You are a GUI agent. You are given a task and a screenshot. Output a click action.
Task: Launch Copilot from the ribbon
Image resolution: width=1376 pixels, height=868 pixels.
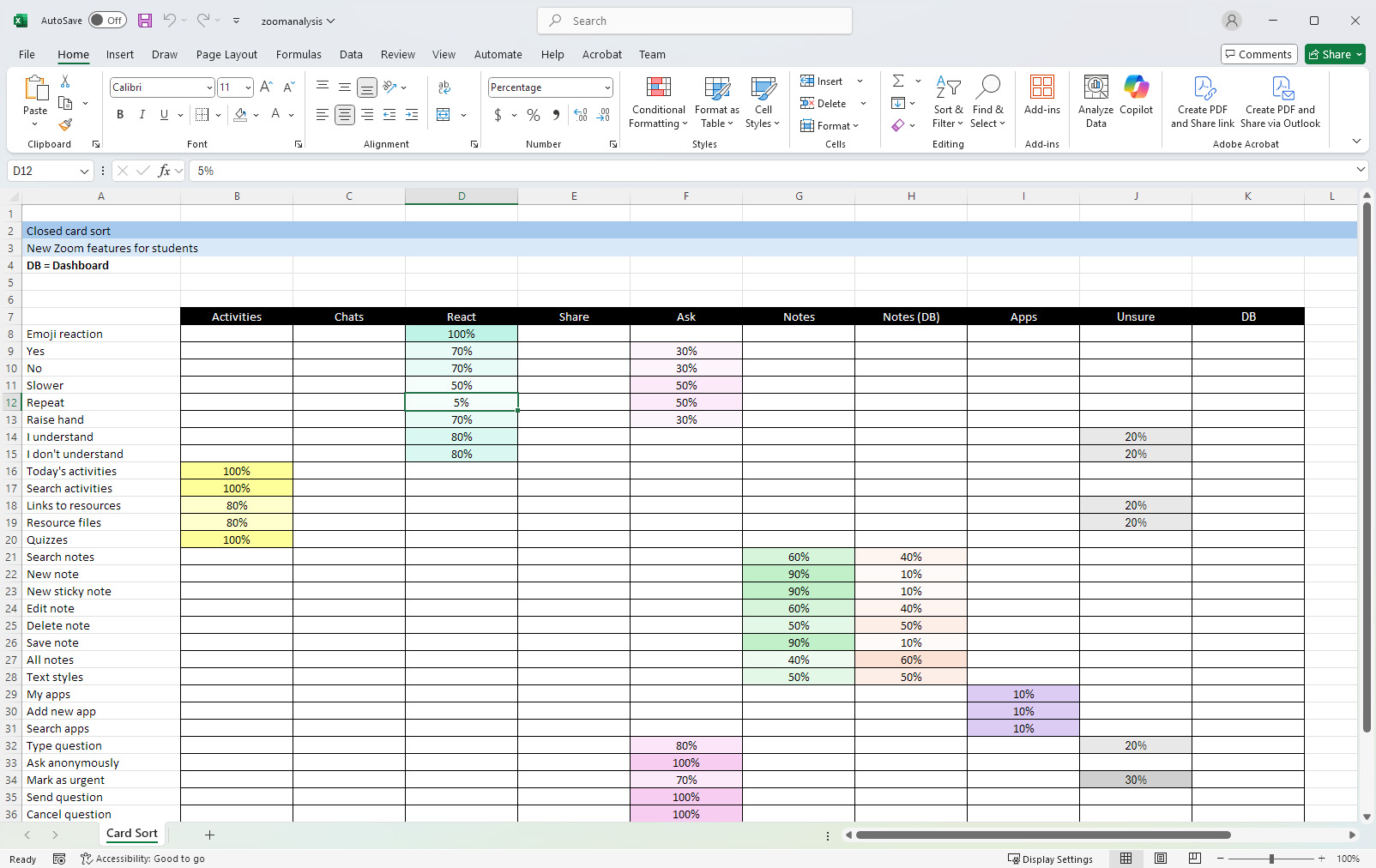point(1136,95)
